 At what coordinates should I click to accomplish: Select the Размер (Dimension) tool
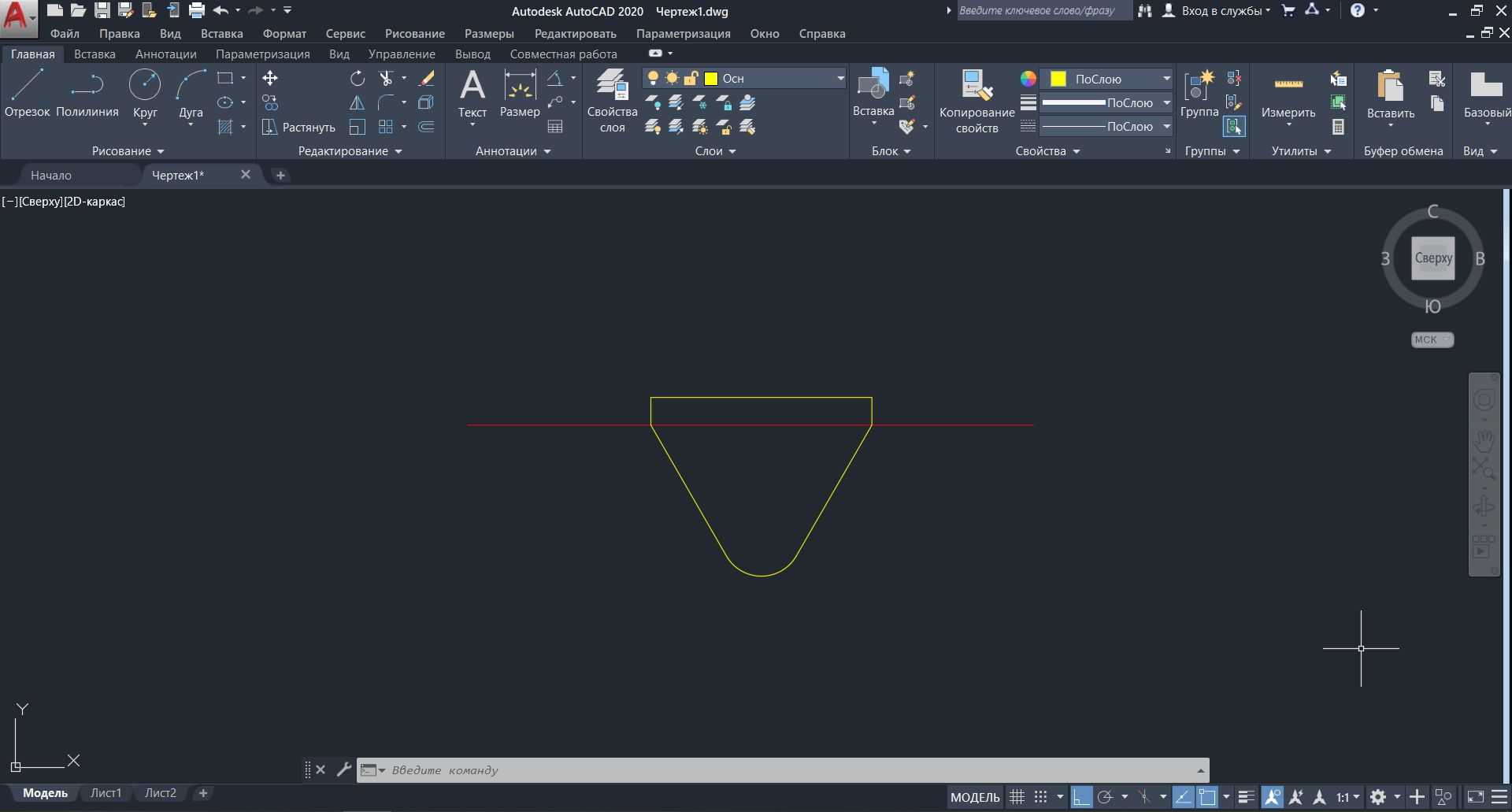pos(520,93)
